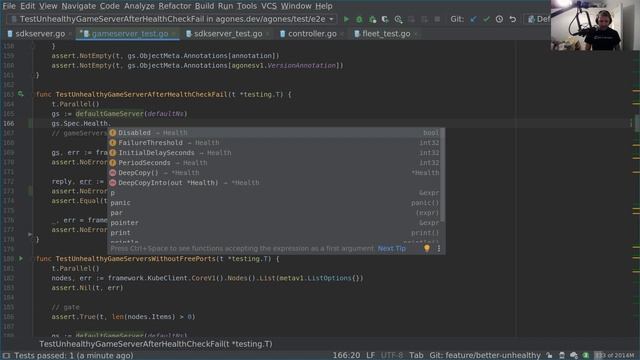Switch to sdkserver.go tab
640x360 pixels.
point(40,34)
